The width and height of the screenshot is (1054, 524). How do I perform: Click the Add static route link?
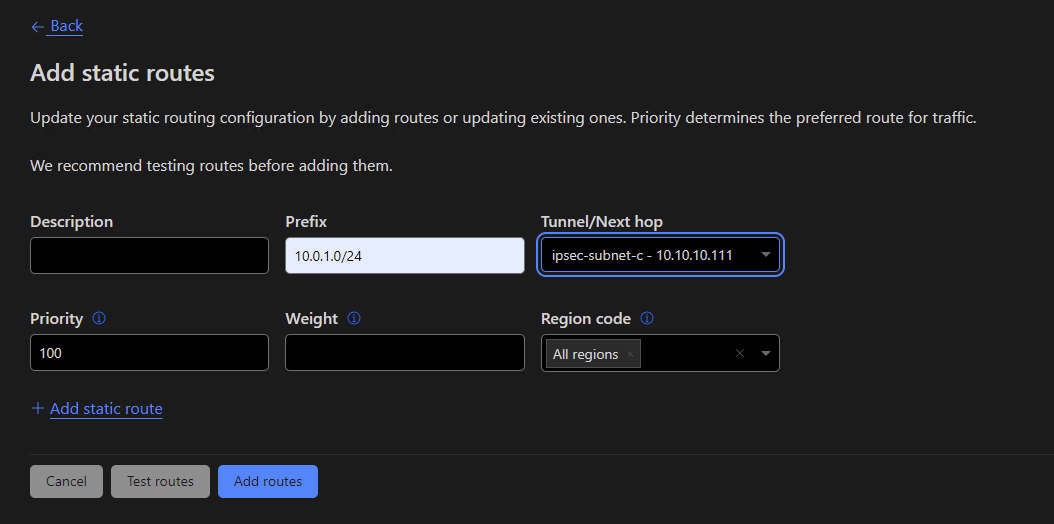pos(106,408)
